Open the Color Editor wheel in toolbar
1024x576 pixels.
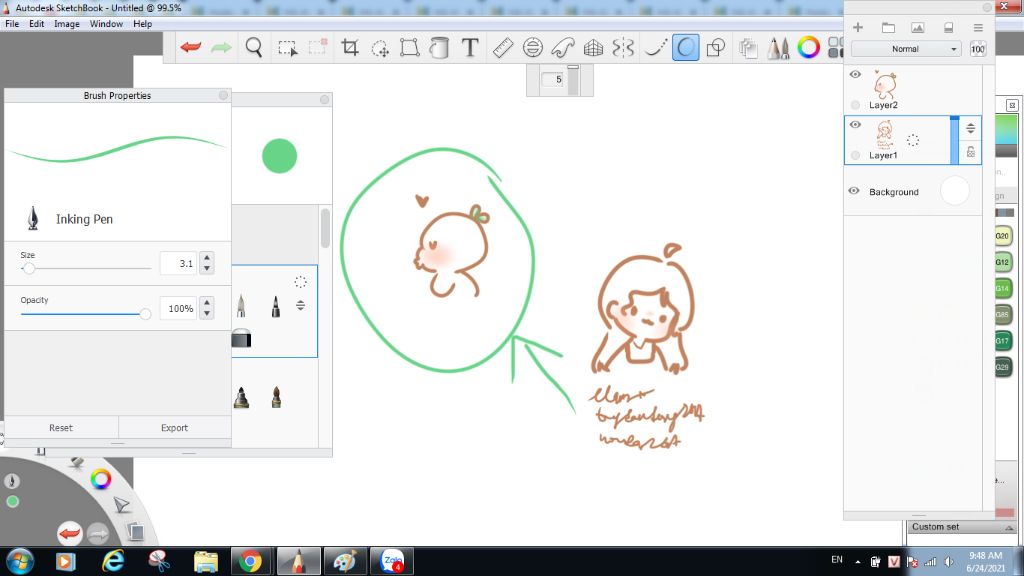tap(808, 48)
